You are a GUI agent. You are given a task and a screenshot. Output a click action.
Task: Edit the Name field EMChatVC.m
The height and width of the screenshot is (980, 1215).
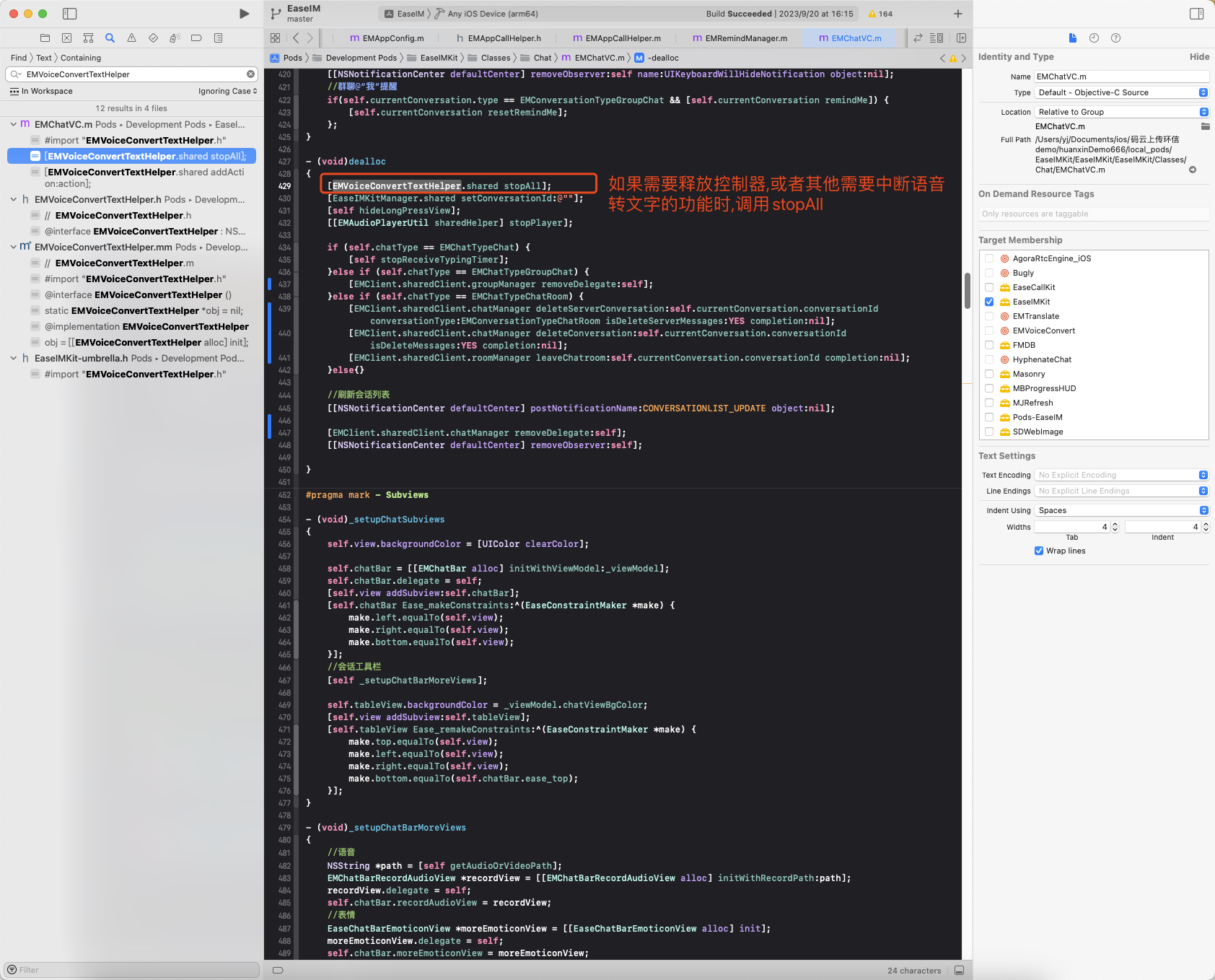coord(1121,76)
